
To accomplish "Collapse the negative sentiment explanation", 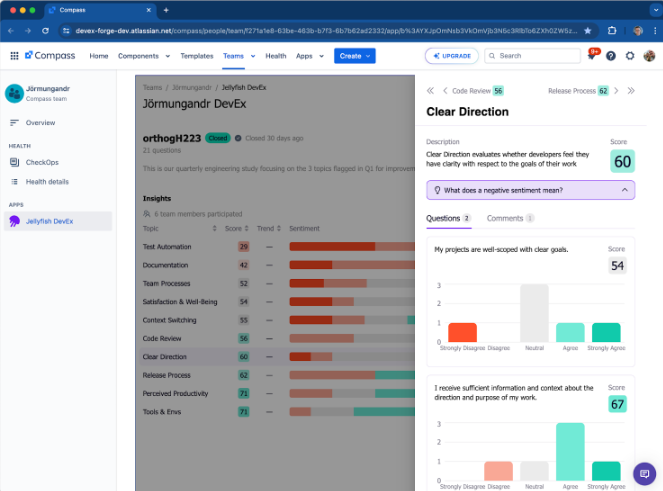I will [x=625, y=189].
